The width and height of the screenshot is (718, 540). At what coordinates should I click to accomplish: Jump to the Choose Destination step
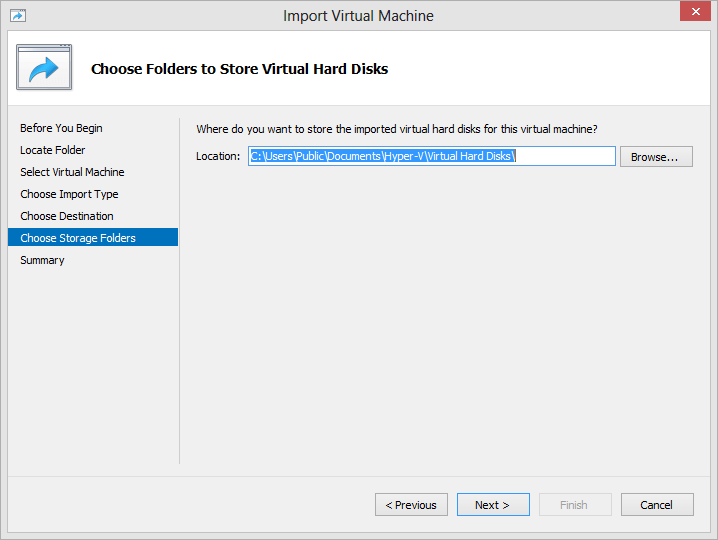click(x=67, y=216)
